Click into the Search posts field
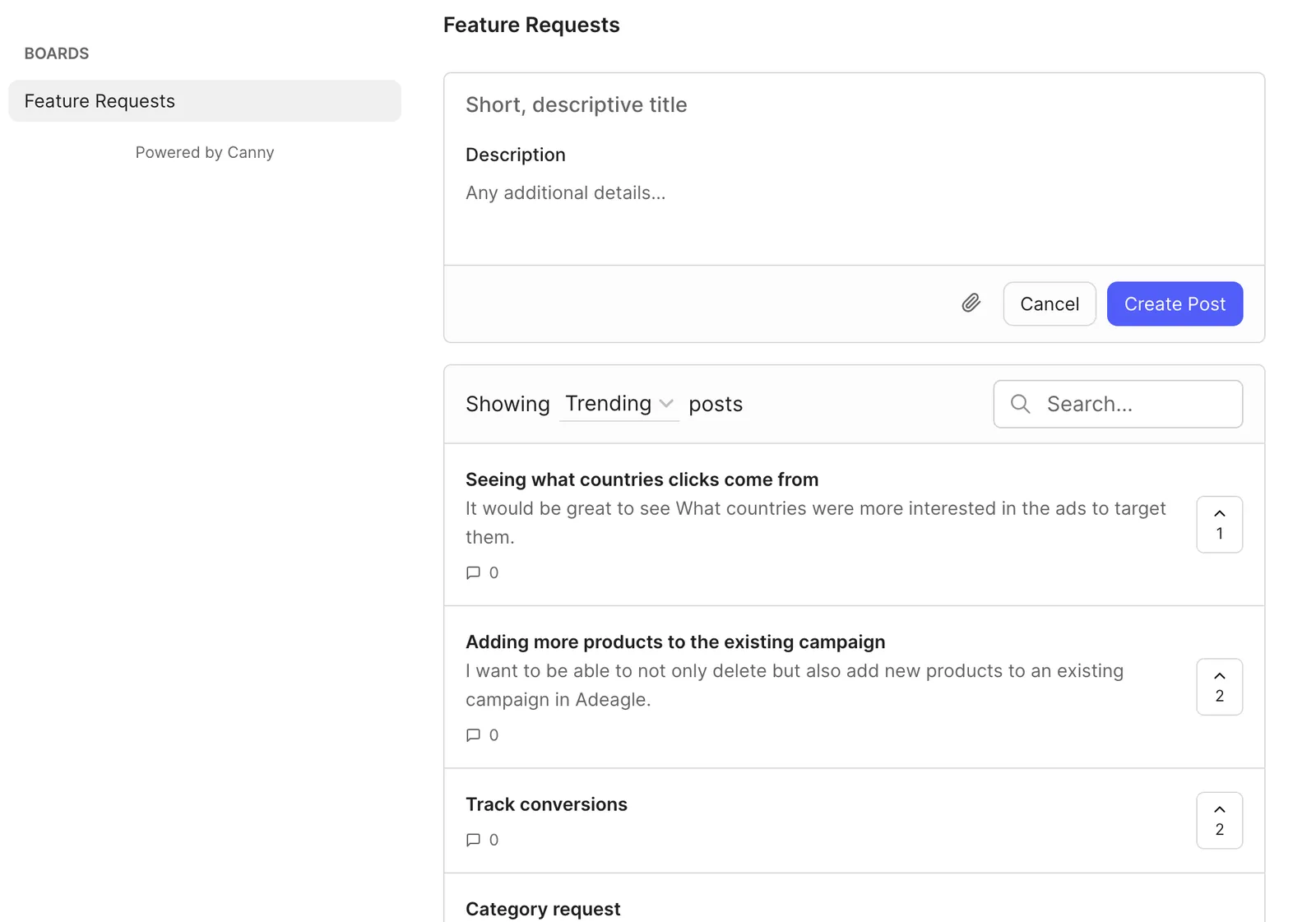This screenshot has height=922, width=1316. pos(1118,404)
